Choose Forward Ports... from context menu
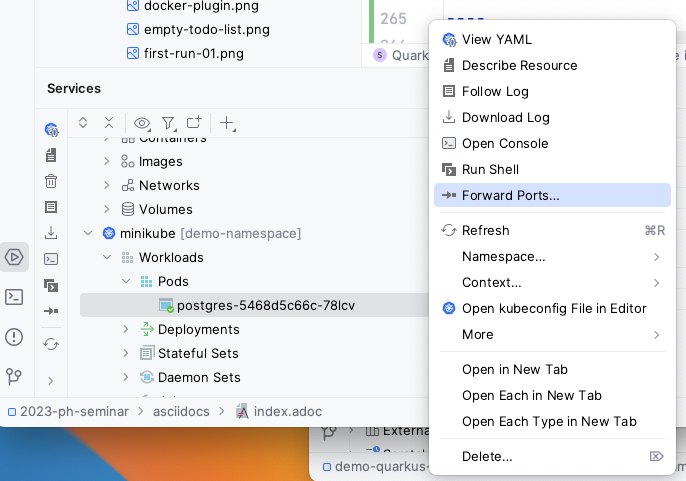This screenshot has width=686, height=481. coord(552,195)
